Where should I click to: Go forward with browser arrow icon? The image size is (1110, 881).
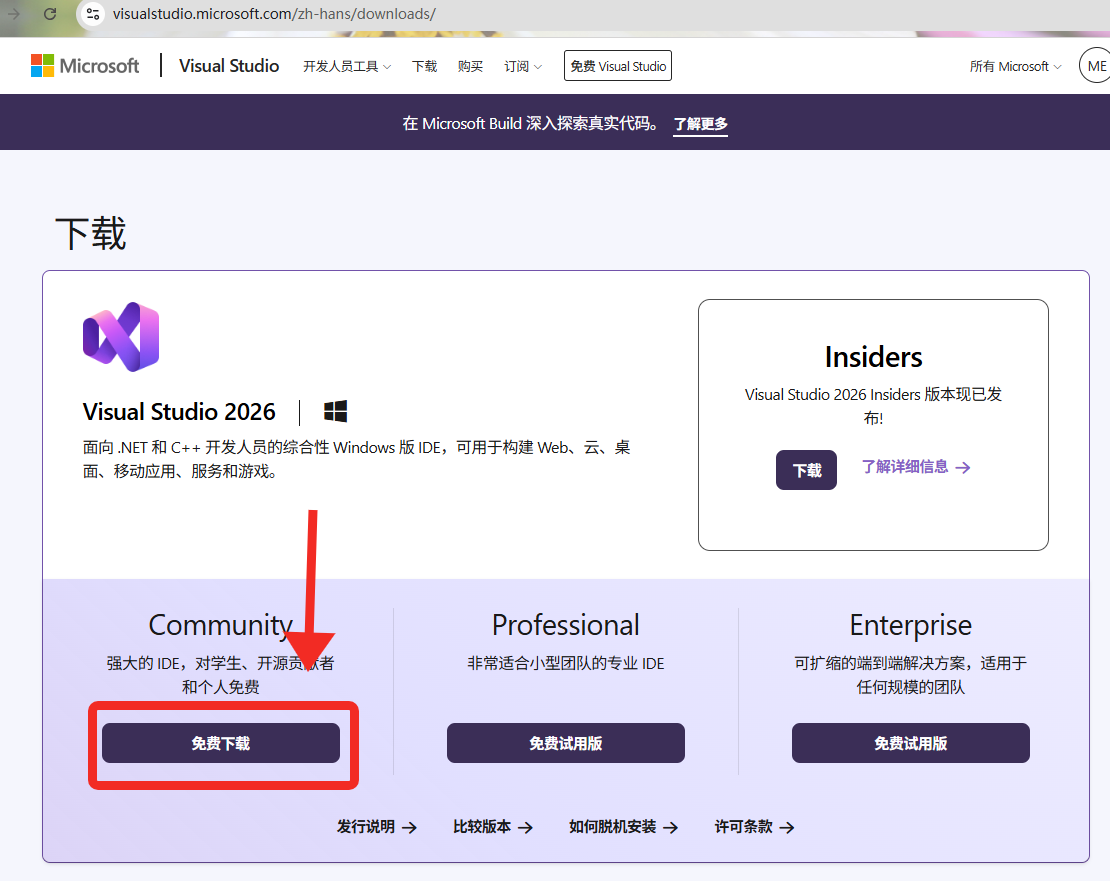13,13
